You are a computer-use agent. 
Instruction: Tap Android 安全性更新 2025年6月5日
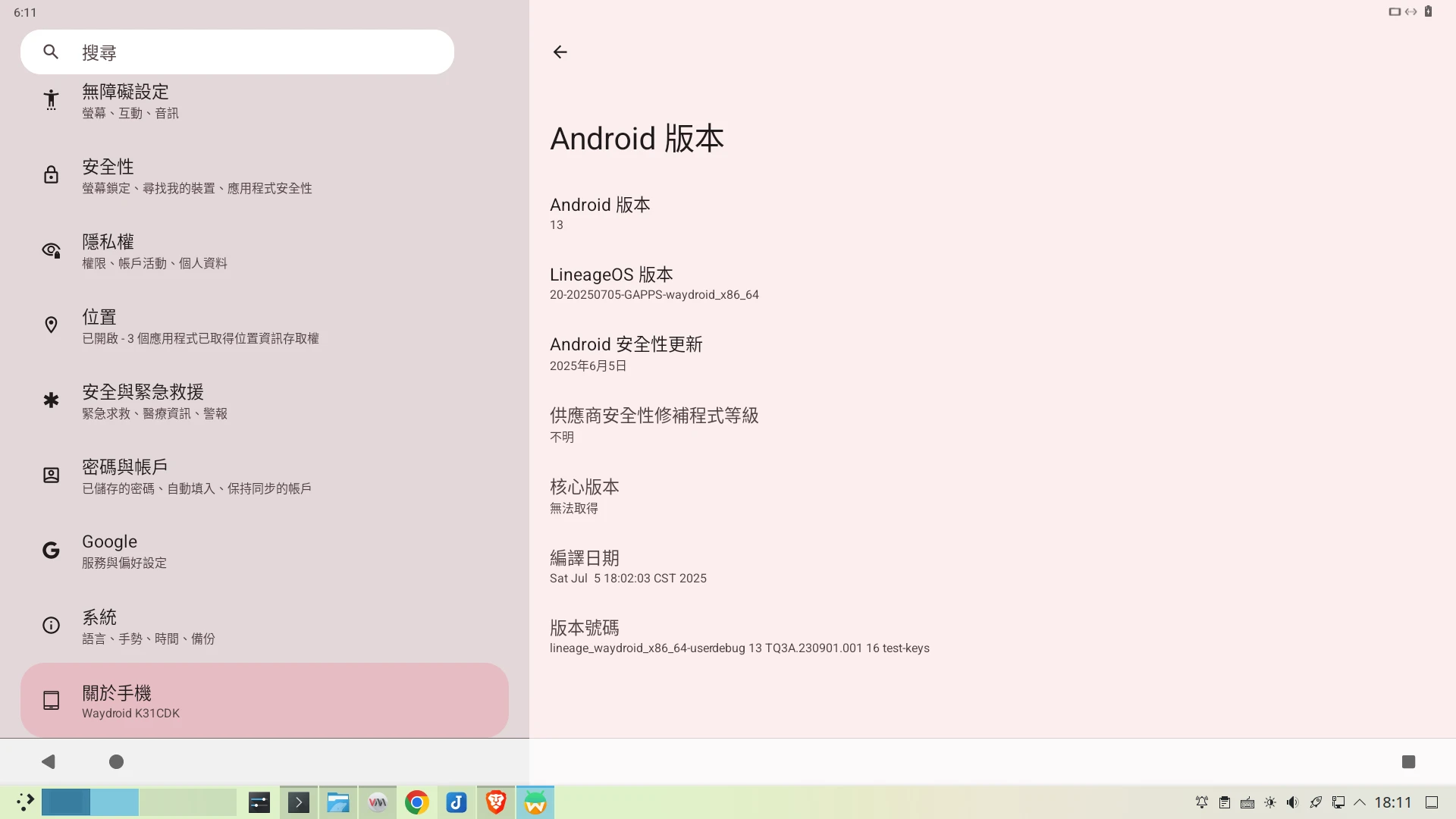pos(993,354)
